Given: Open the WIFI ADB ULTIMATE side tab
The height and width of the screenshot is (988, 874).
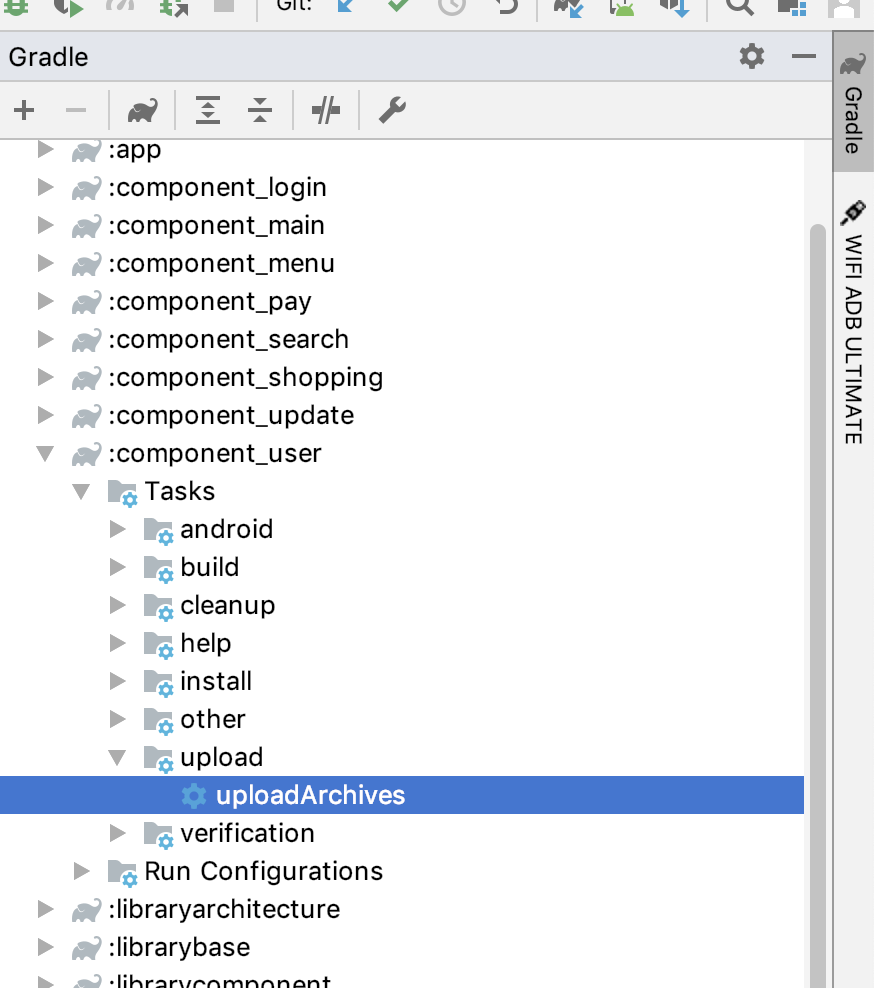Looking at the screenshot, I should pos(853,323).
